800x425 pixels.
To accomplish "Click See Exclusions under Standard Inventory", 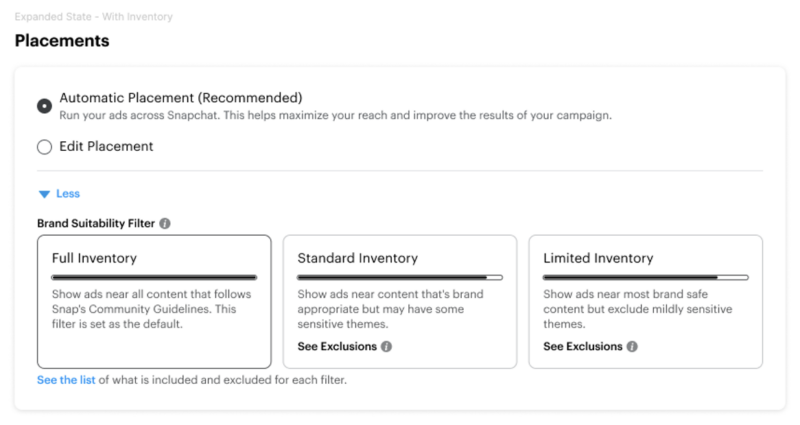I will pyautogui.click(x=337, y=346).
